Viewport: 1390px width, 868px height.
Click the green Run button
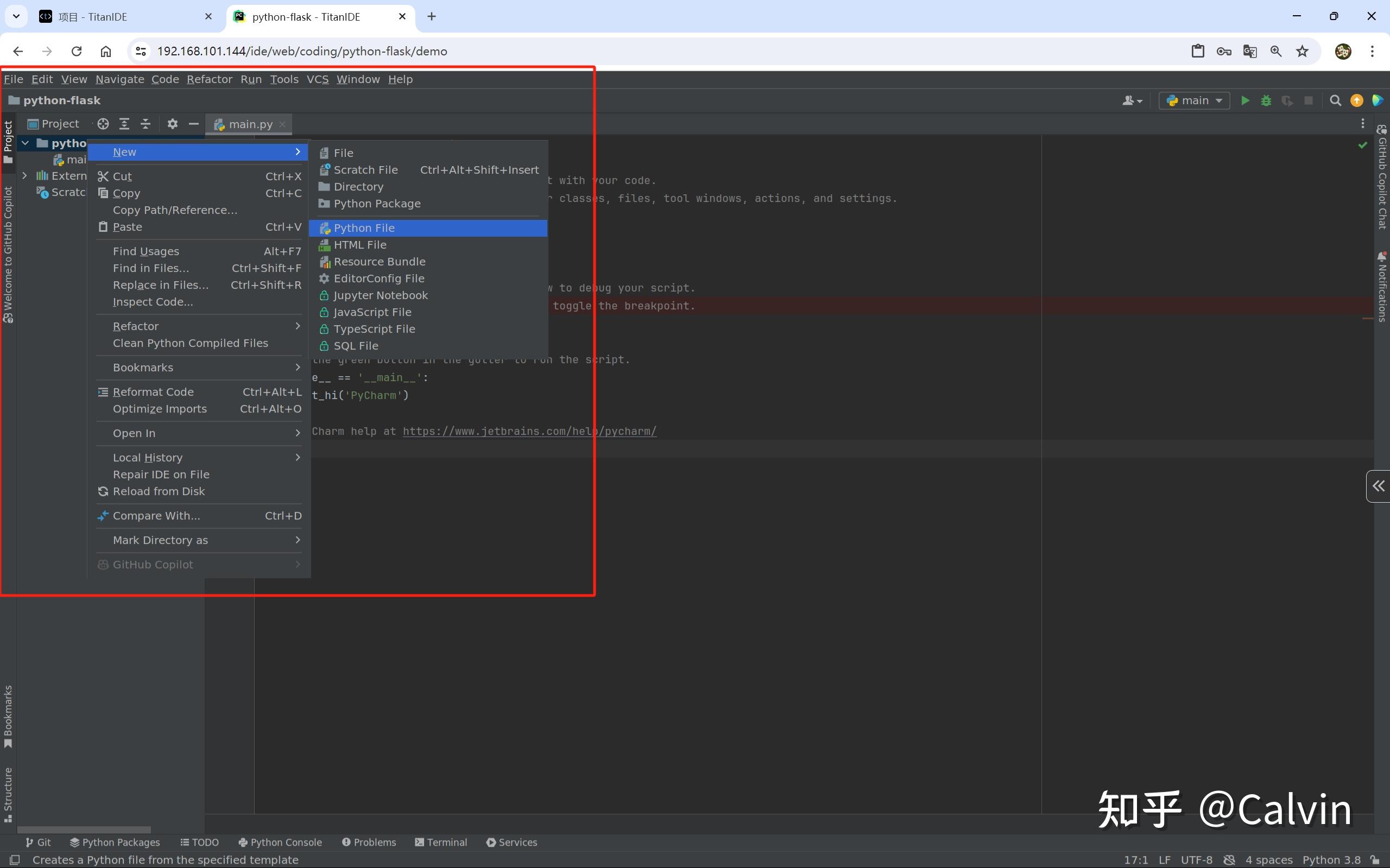click(1244, 100)
